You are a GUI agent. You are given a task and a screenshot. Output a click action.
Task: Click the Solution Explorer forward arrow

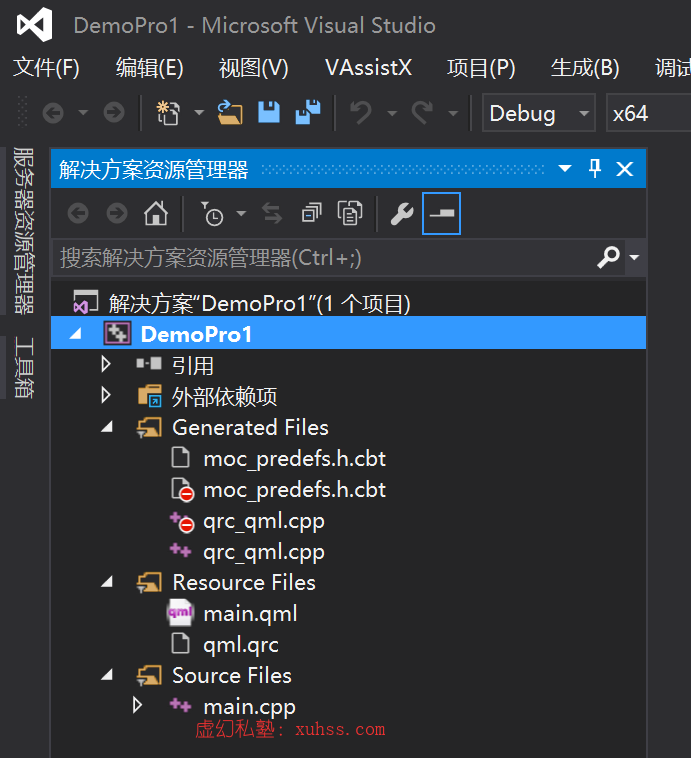(x=117, y=213)
